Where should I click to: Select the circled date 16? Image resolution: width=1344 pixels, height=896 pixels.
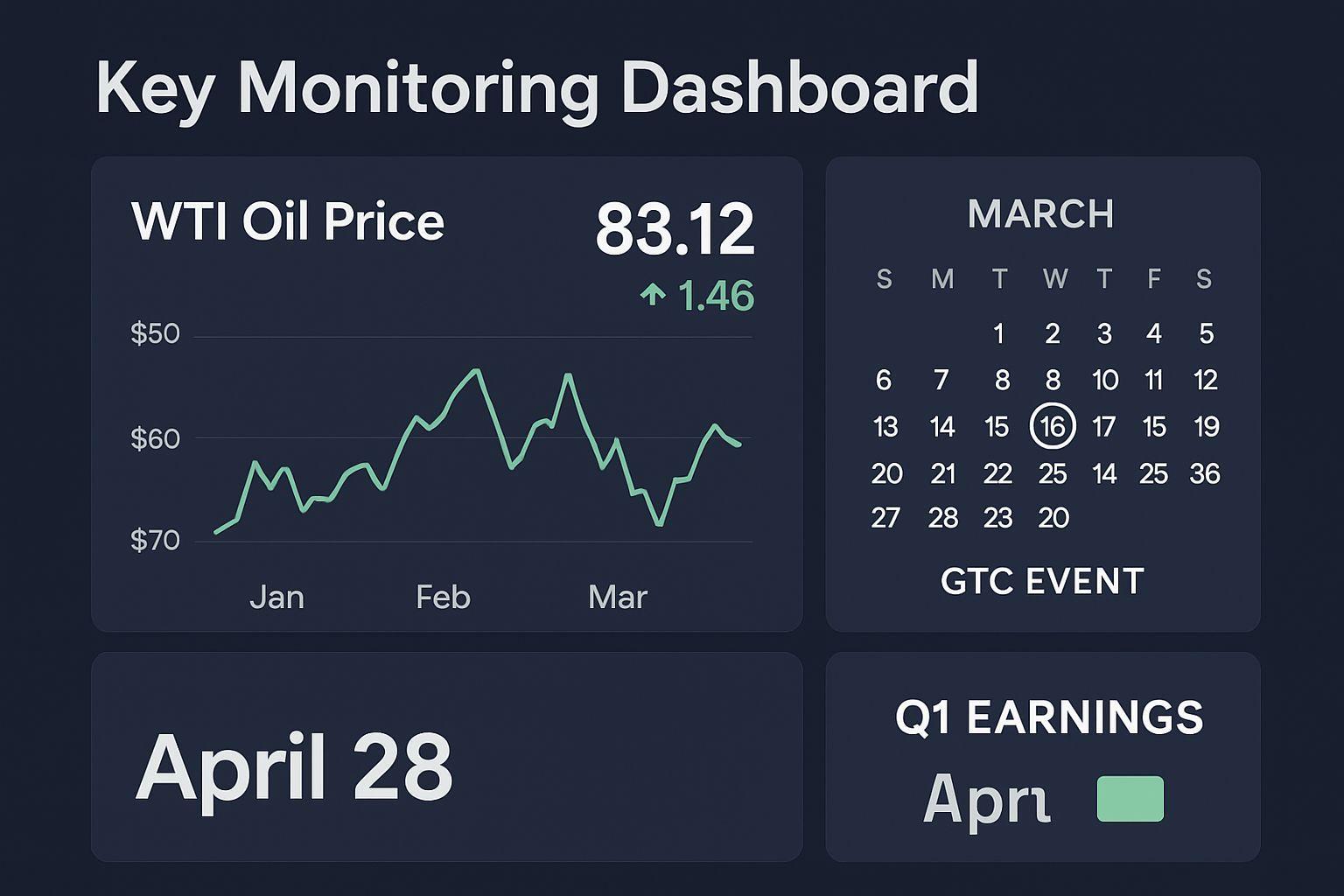pyautogui.click(x=1053, y=426)
